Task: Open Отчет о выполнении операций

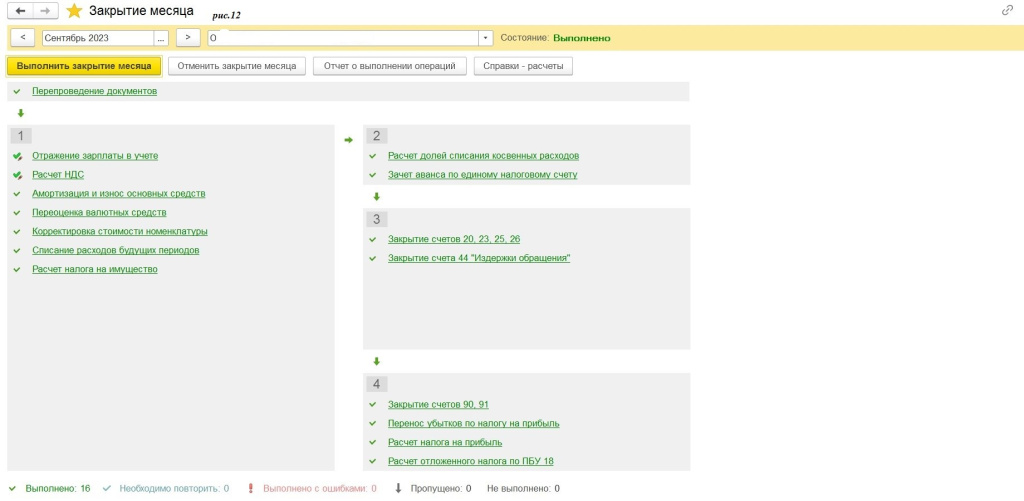Action: coord(389,66)
